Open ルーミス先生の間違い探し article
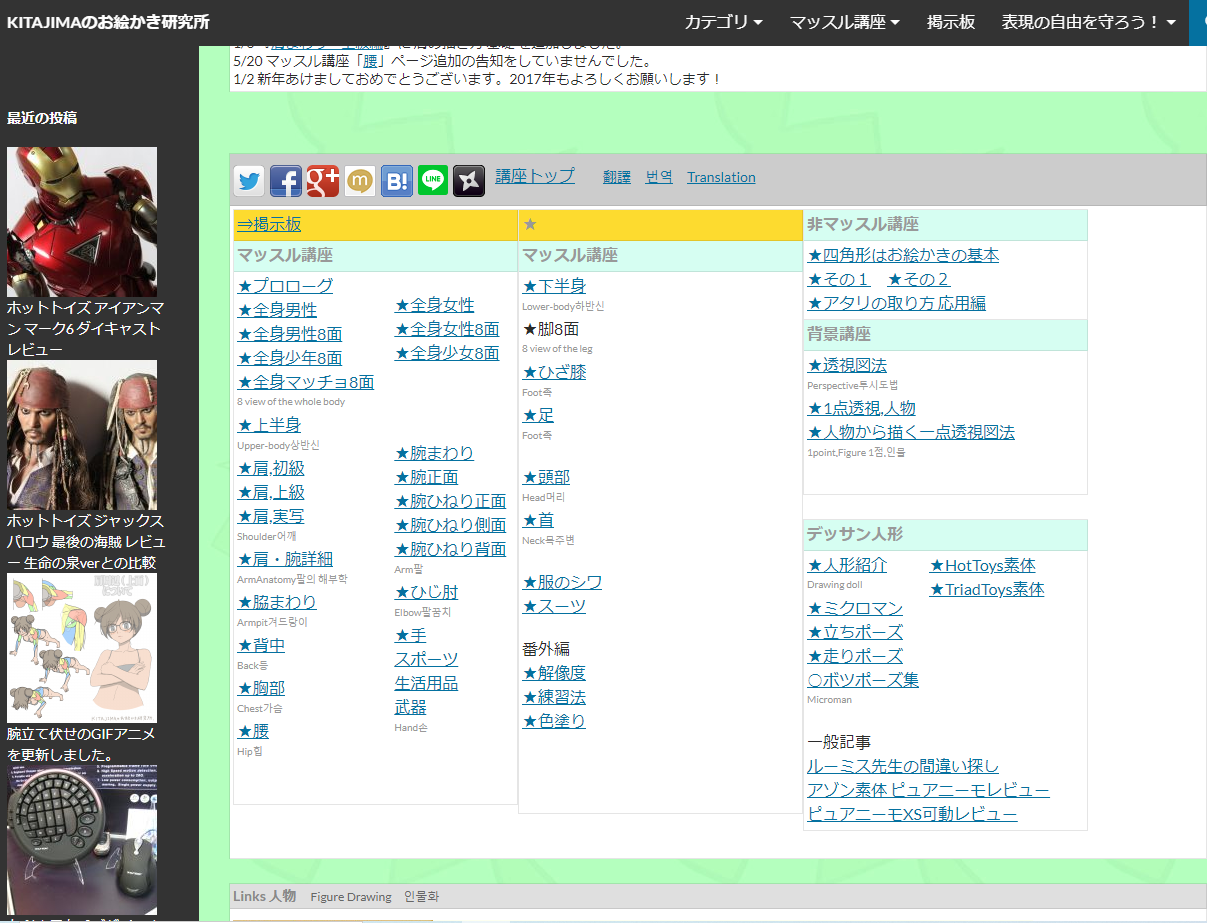This screenshot has height=923, width=1207. [903, 766]
